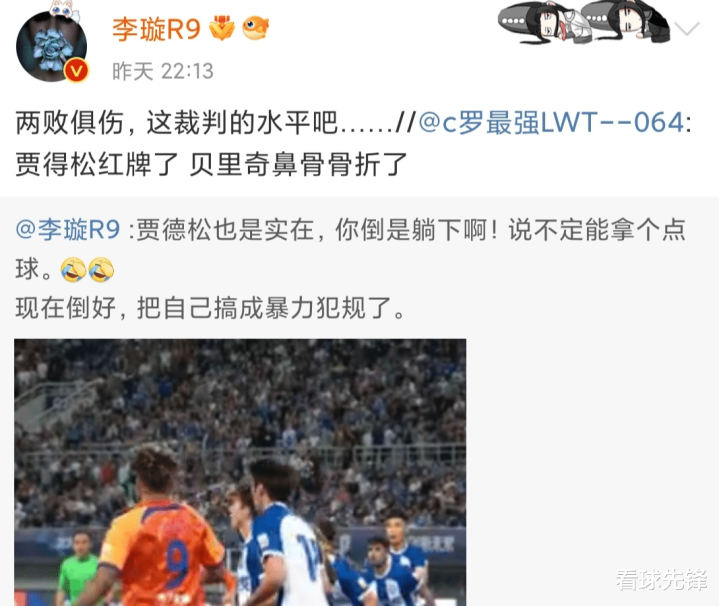Tap the goldfish badge icon
This screenshot has height=606, width=719.
click(256, 28)
